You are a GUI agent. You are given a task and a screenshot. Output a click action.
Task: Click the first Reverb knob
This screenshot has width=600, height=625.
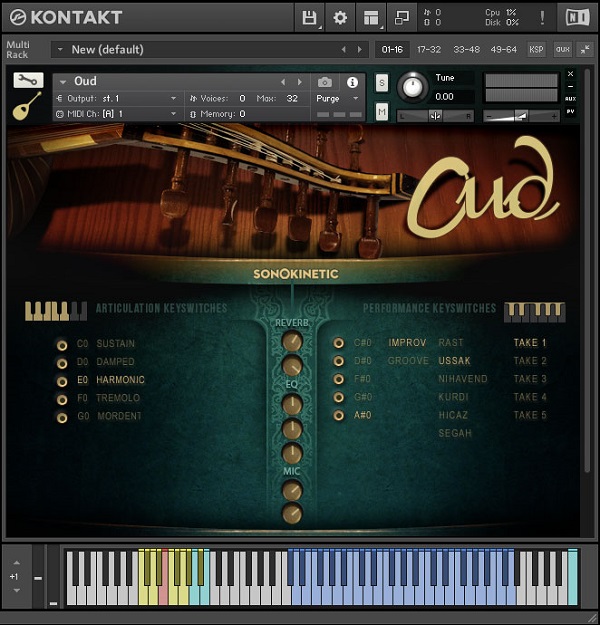[x=292, y=341]
